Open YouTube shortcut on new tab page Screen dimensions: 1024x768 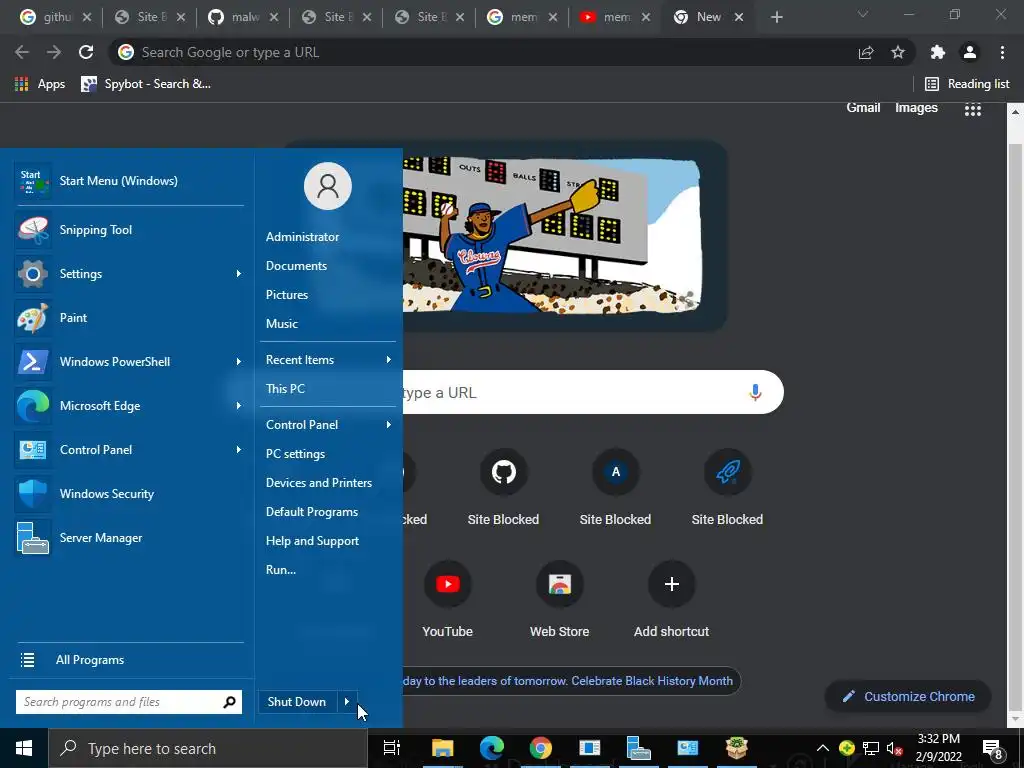[x=447, y=584]
